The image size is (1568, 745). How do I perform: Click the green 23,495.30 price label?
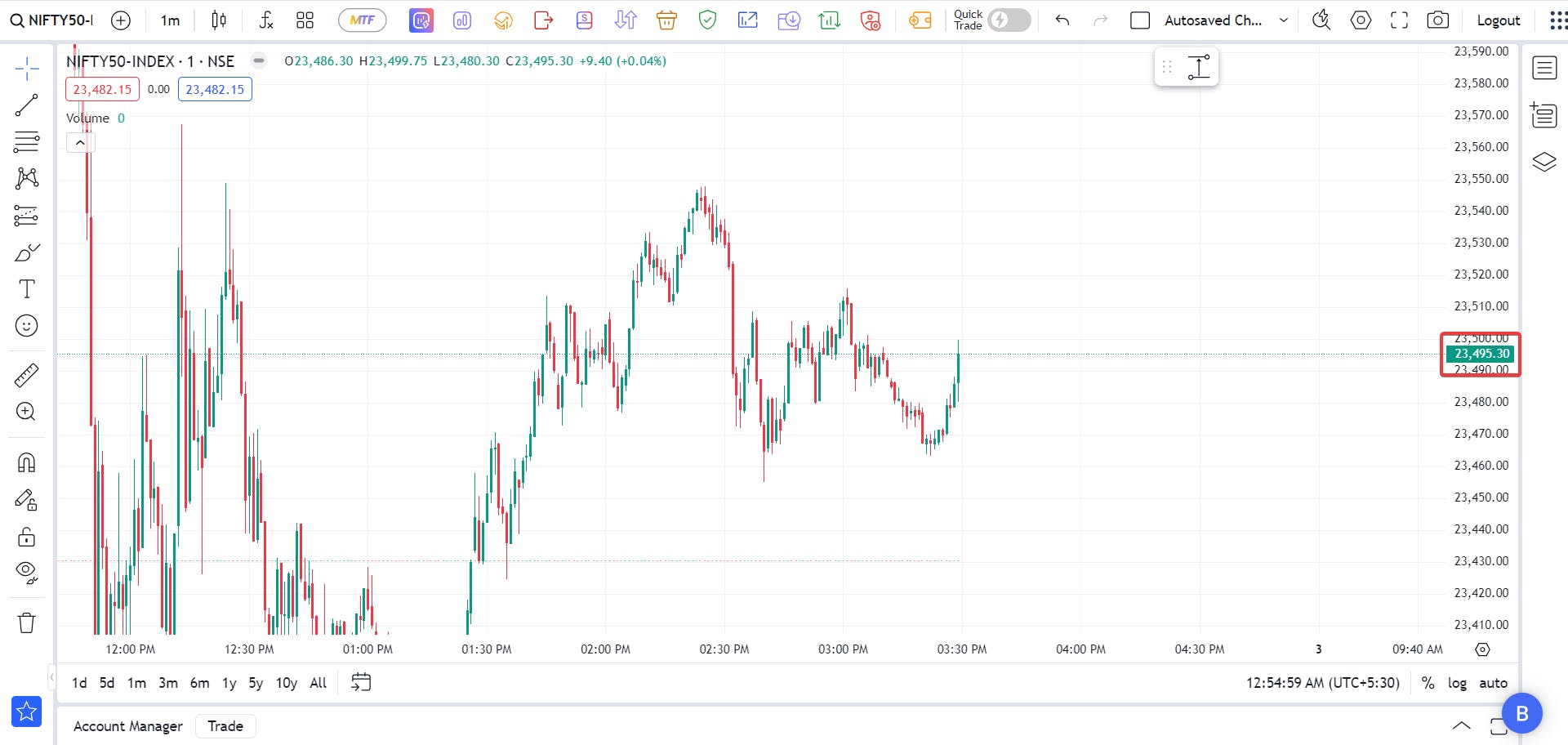[1481, 354]
